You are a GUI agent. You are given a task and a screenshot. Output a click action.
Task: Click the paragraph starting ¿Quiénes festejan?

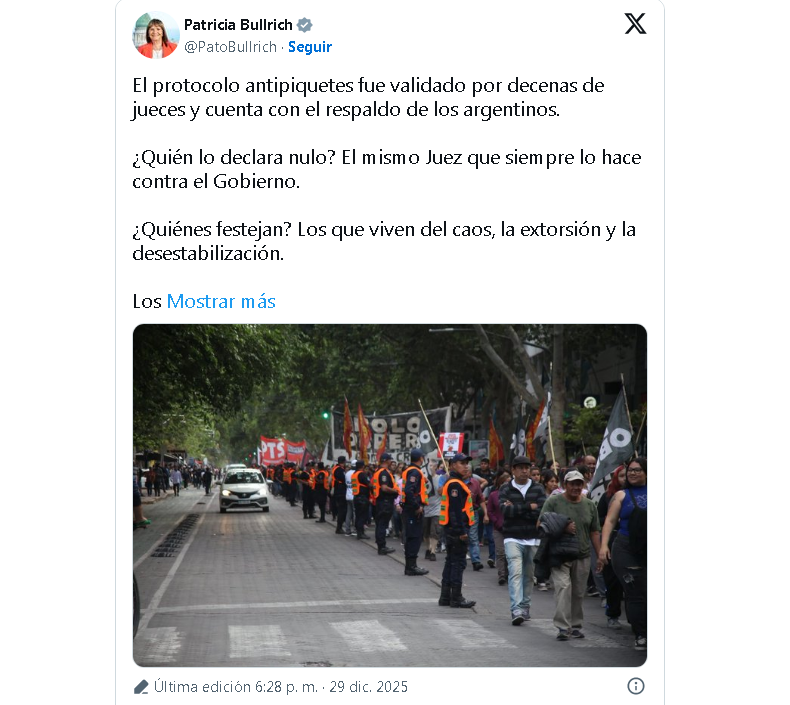[x=384, y=241]
